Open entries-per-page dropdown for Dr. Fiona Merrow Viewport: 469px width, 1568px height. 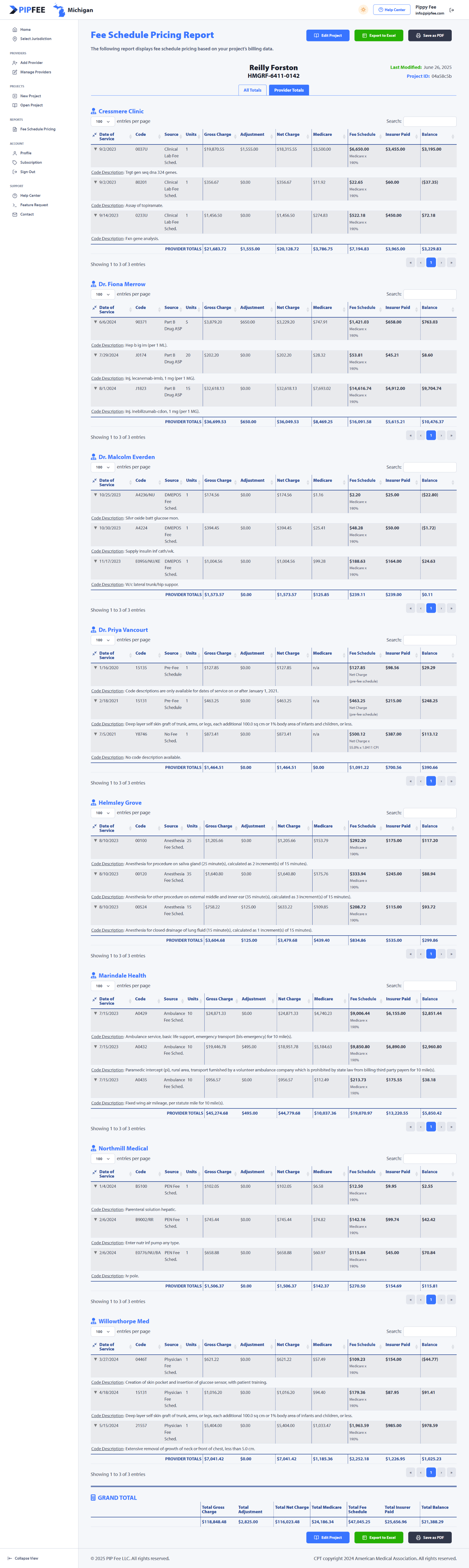103,294
